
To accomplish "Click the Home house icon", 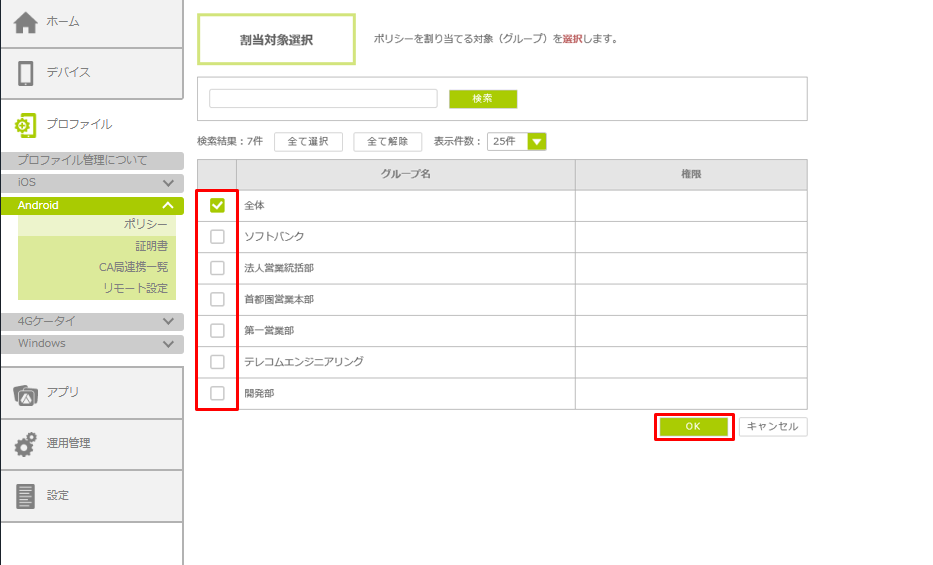I will pos(27,22).
